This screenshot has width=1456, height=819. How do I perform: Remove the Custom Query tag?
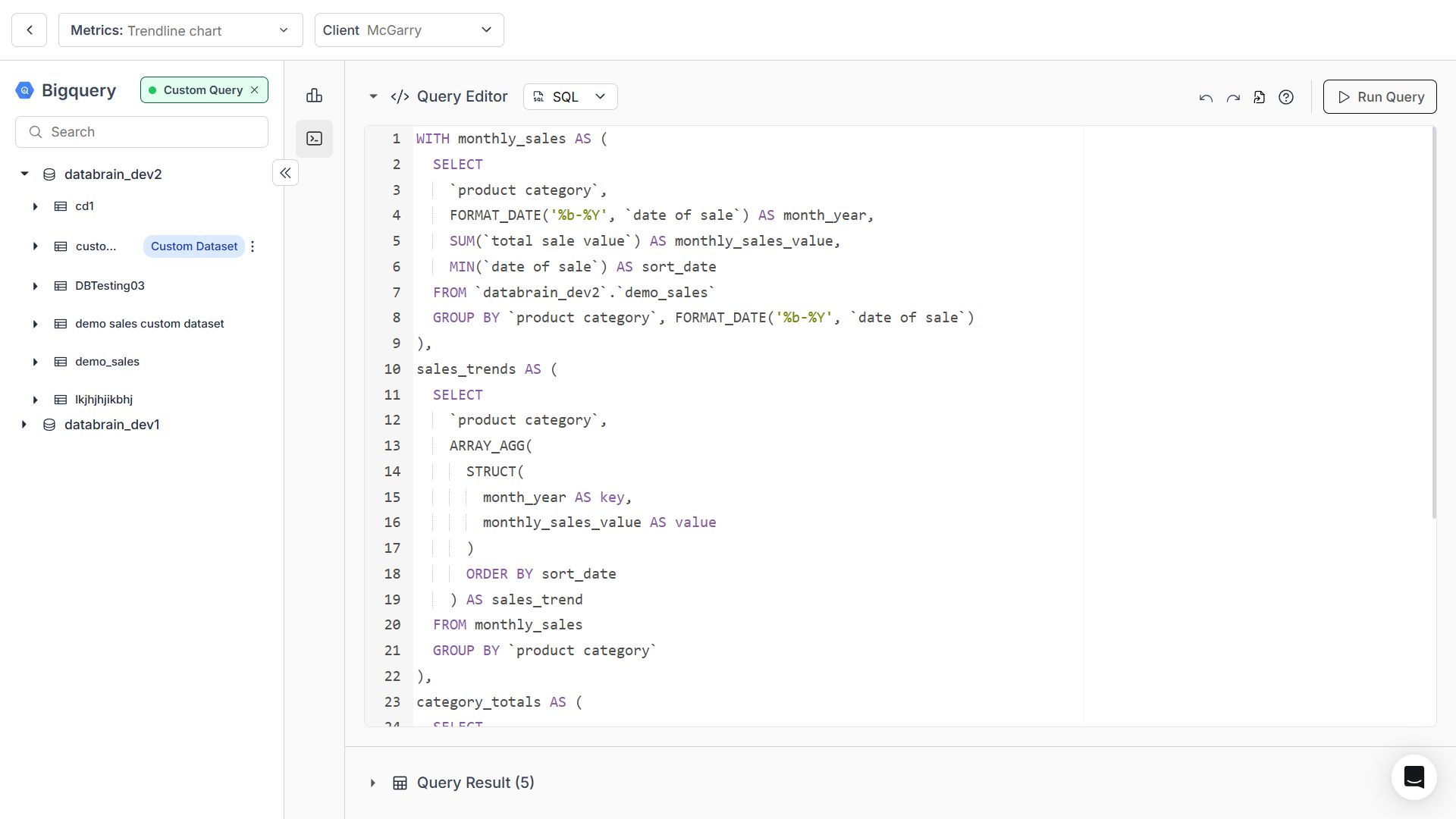(255, 90)
